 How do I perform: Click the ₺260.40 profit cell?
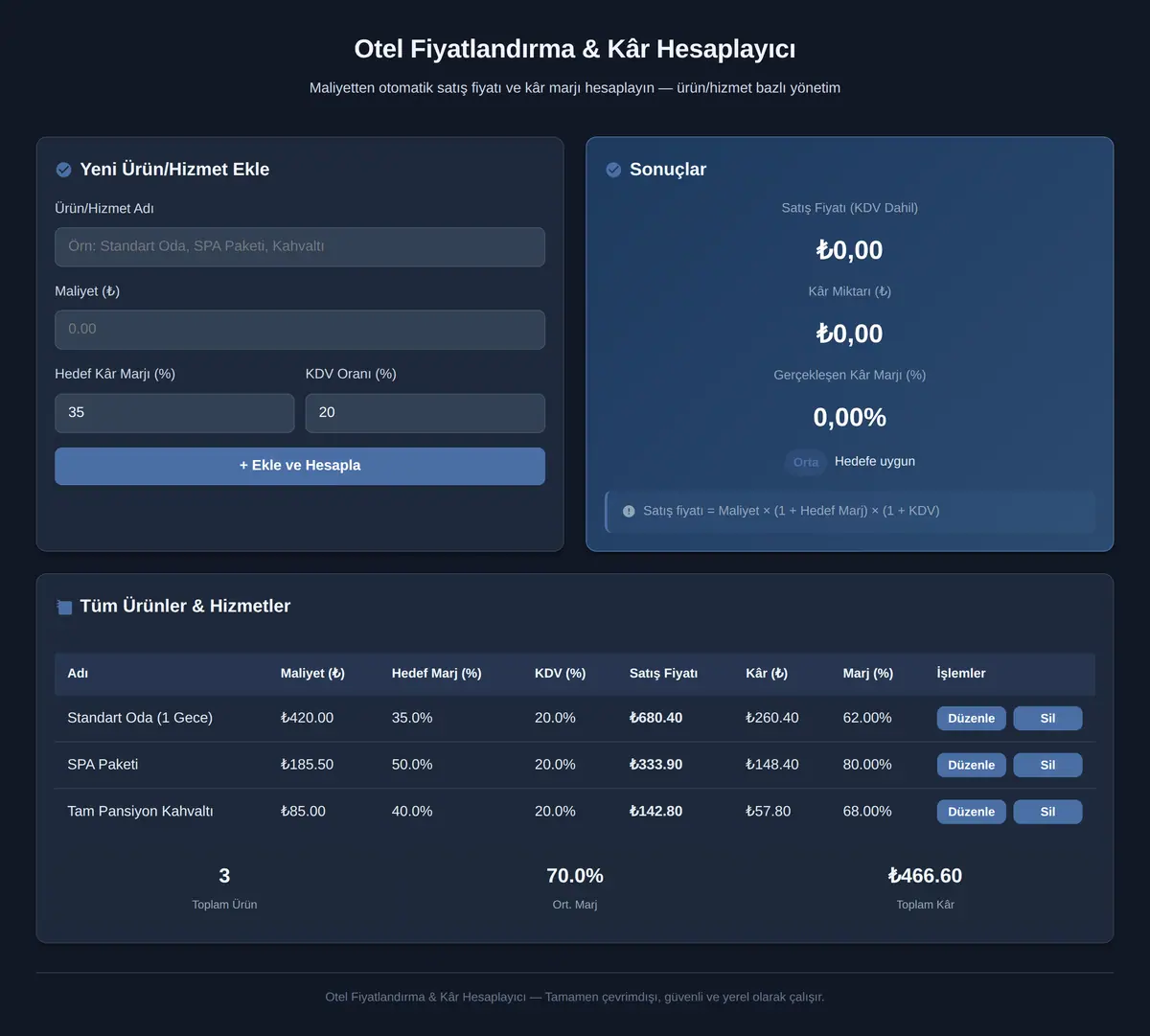click(x=771, y=718)
